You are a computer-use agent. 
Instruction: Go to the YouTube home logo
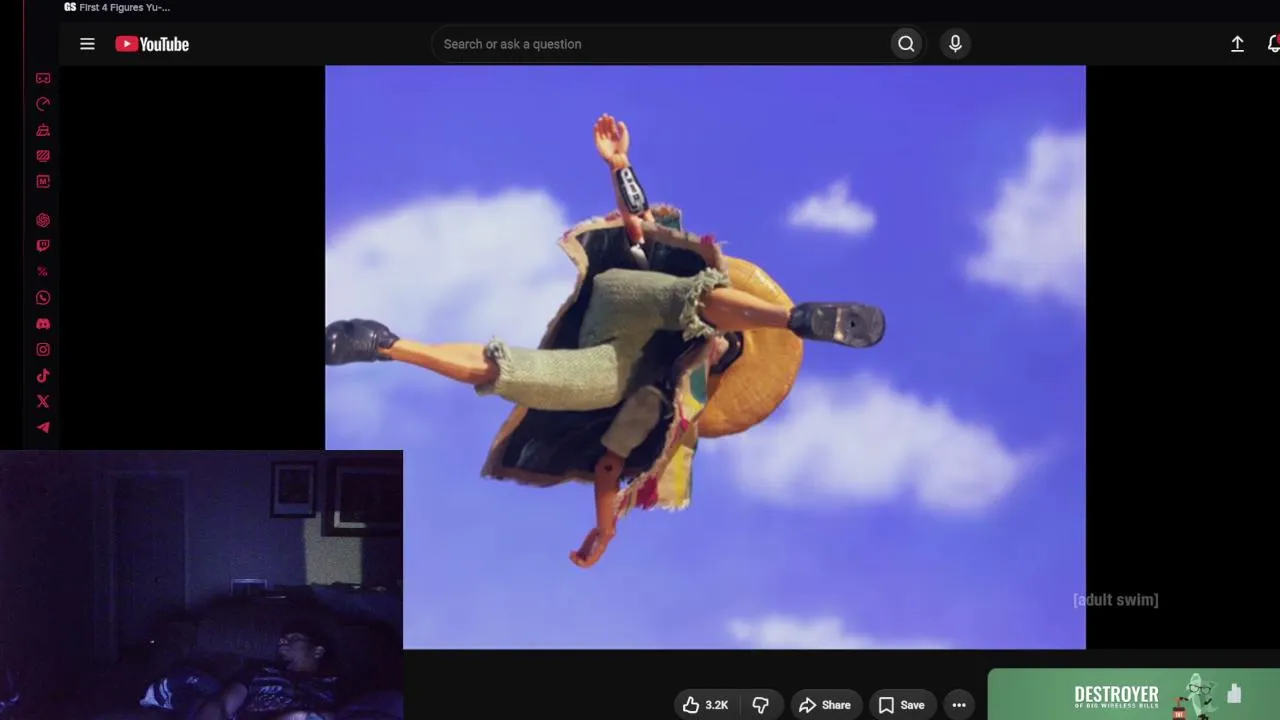click(x=152, y=44)
